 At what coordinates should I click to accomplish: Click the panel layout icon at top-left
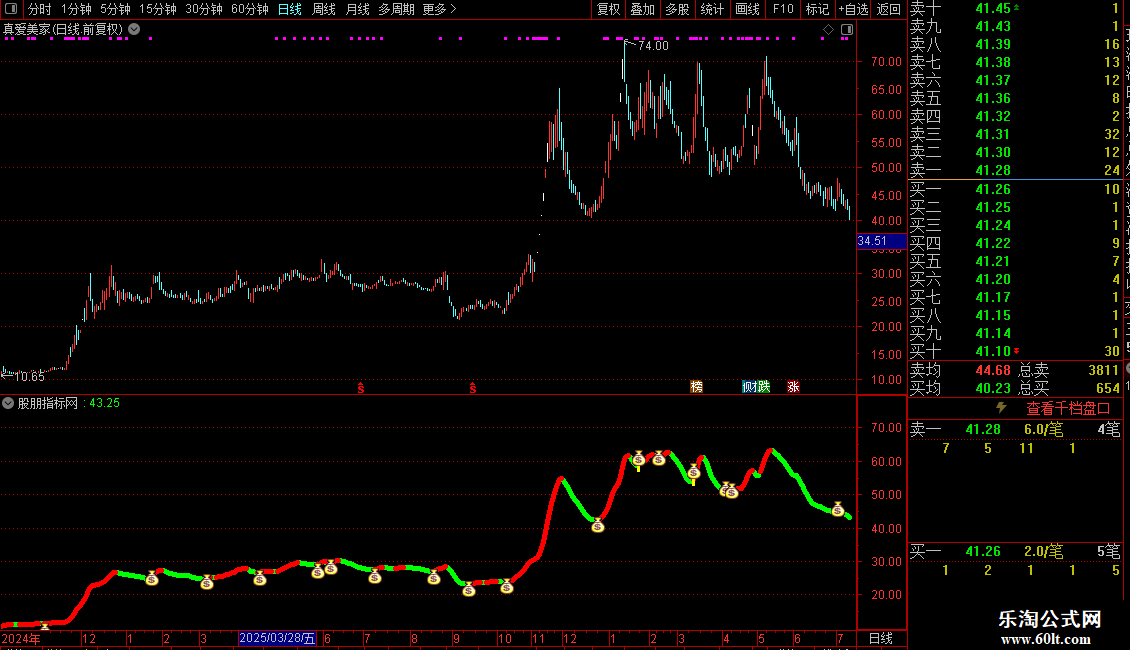[x=11, y=9]
